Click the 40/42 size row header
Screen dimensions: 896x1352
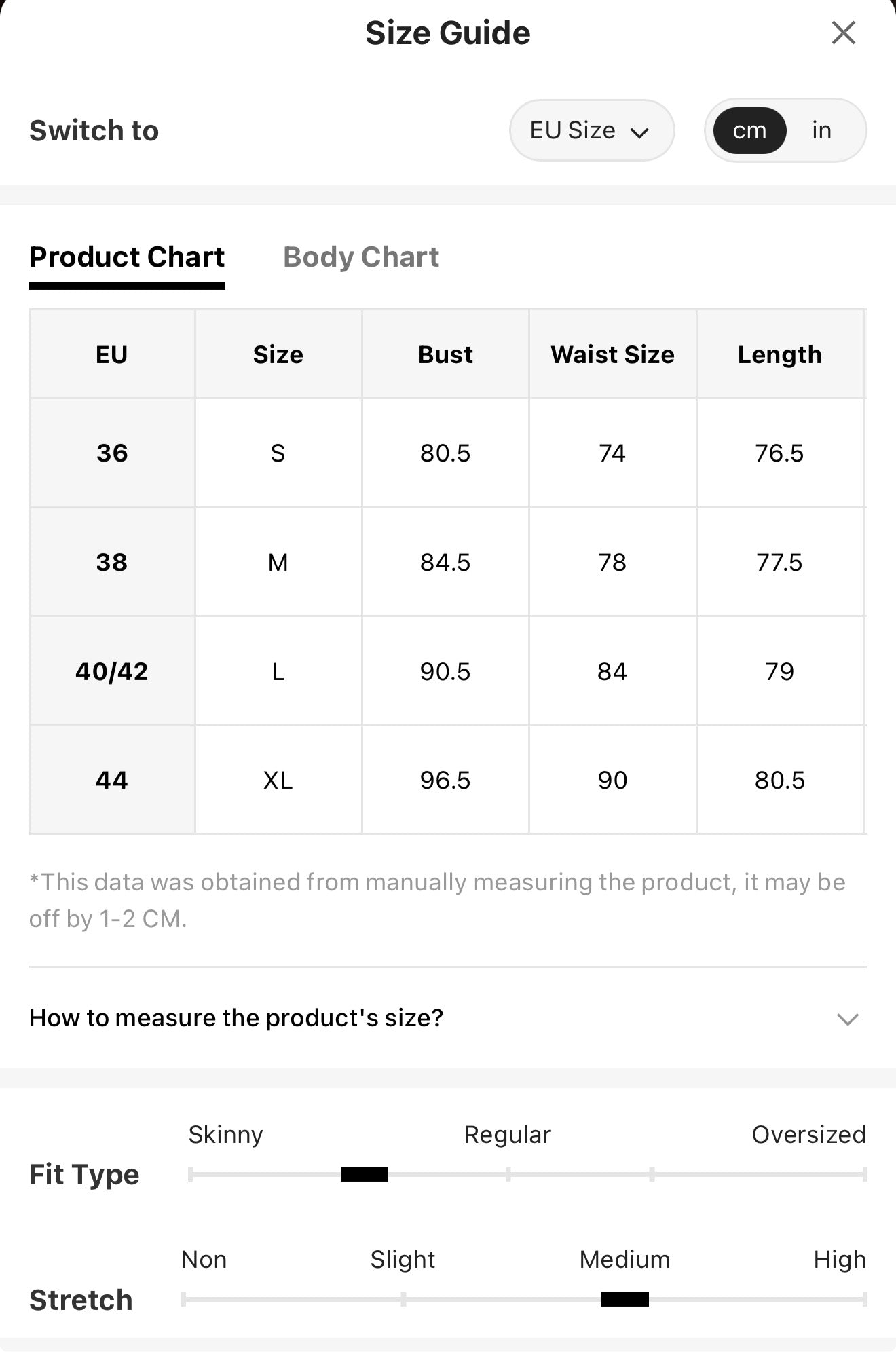point(112,671)
